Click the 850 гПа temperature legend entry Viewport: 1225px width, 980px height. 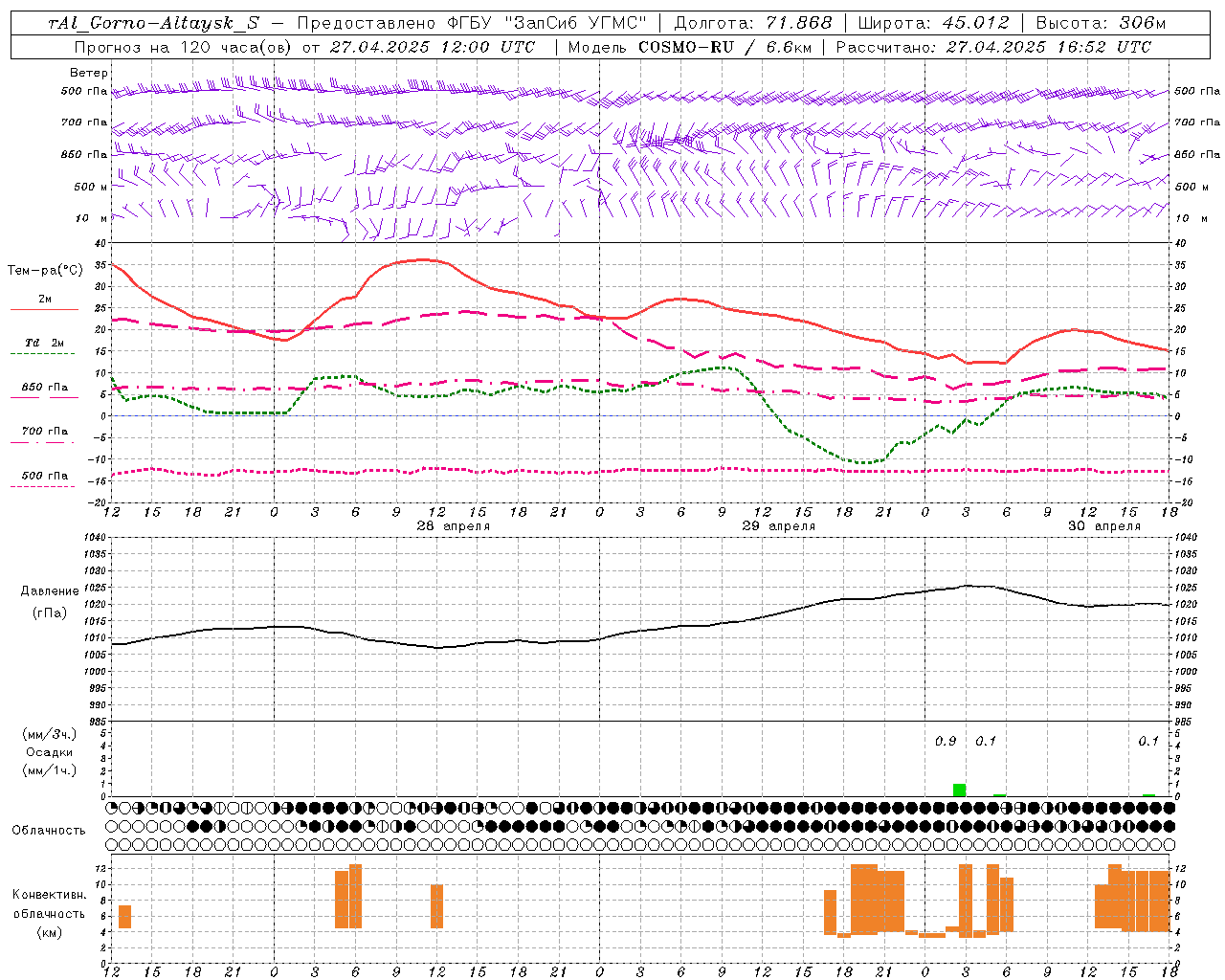44,388
